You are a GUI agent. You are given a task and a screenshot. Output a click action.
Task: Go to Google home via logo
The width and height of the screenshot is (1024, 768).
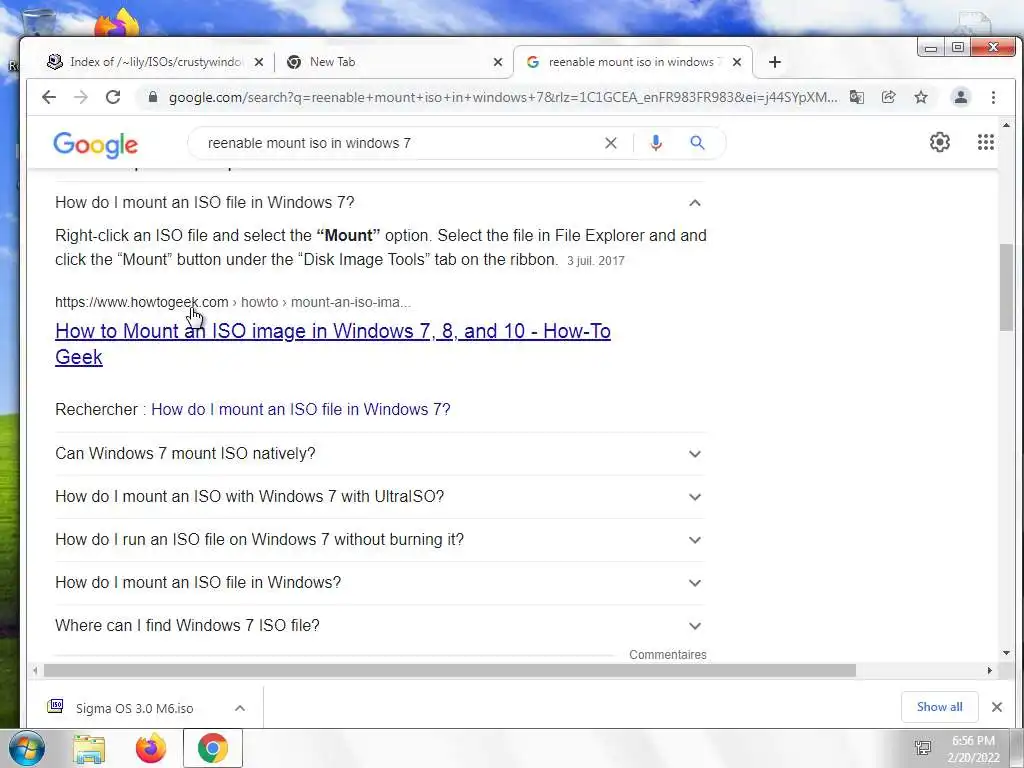point(95,144)
